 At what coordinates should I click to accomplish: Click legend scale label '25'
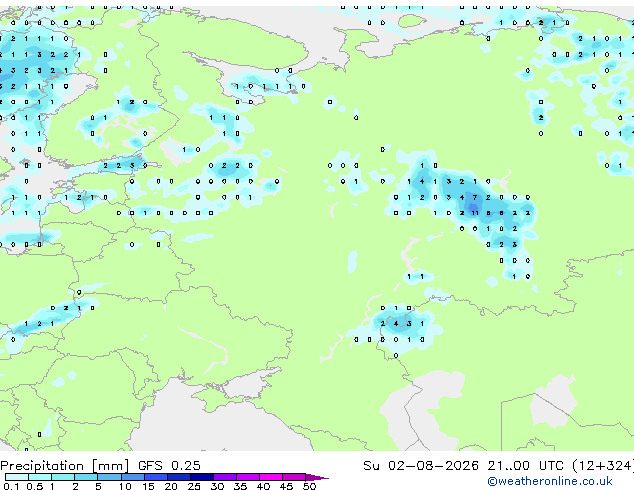194,486
